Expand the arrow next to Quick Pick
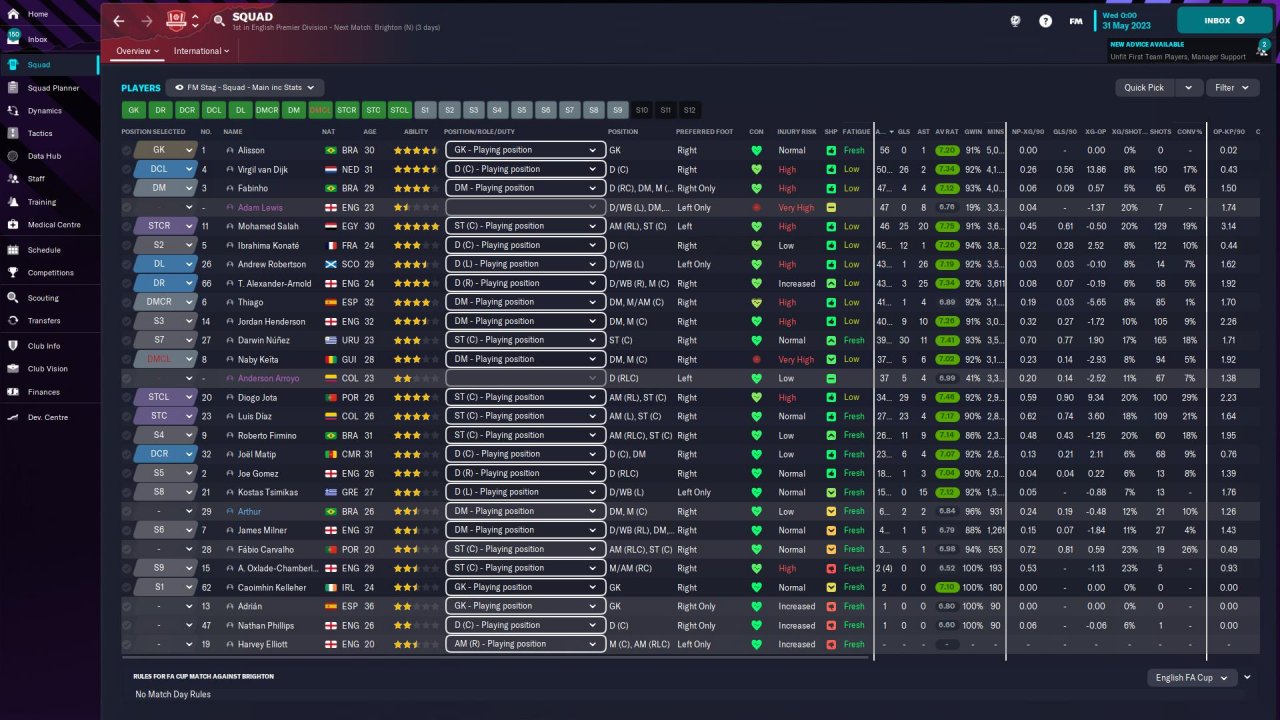Viewport: 1280px width, 720px height. click(1189, 88)
